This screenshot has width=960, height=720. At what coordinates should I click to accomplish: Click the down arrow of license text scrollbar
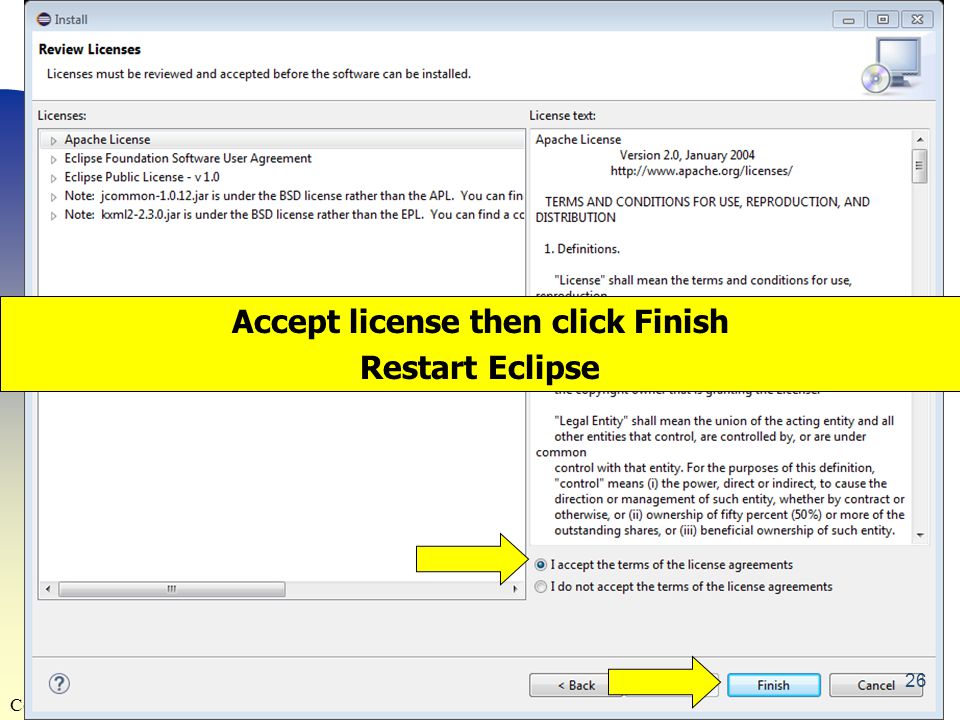tap(920, 536)
